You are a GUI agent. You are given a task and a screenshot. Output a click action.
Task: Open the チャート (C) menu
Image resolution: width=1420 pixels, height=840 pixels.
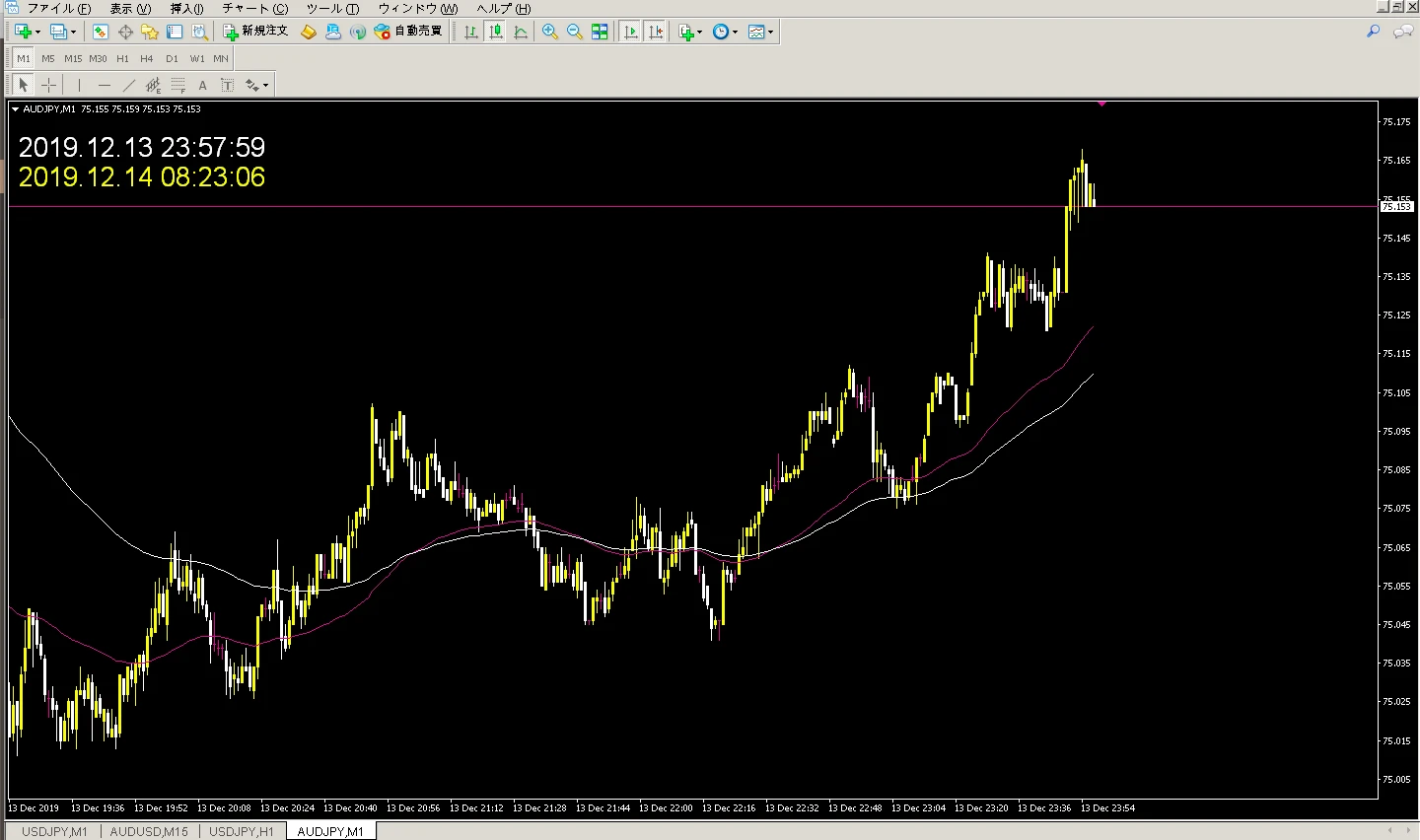point(254,8)
